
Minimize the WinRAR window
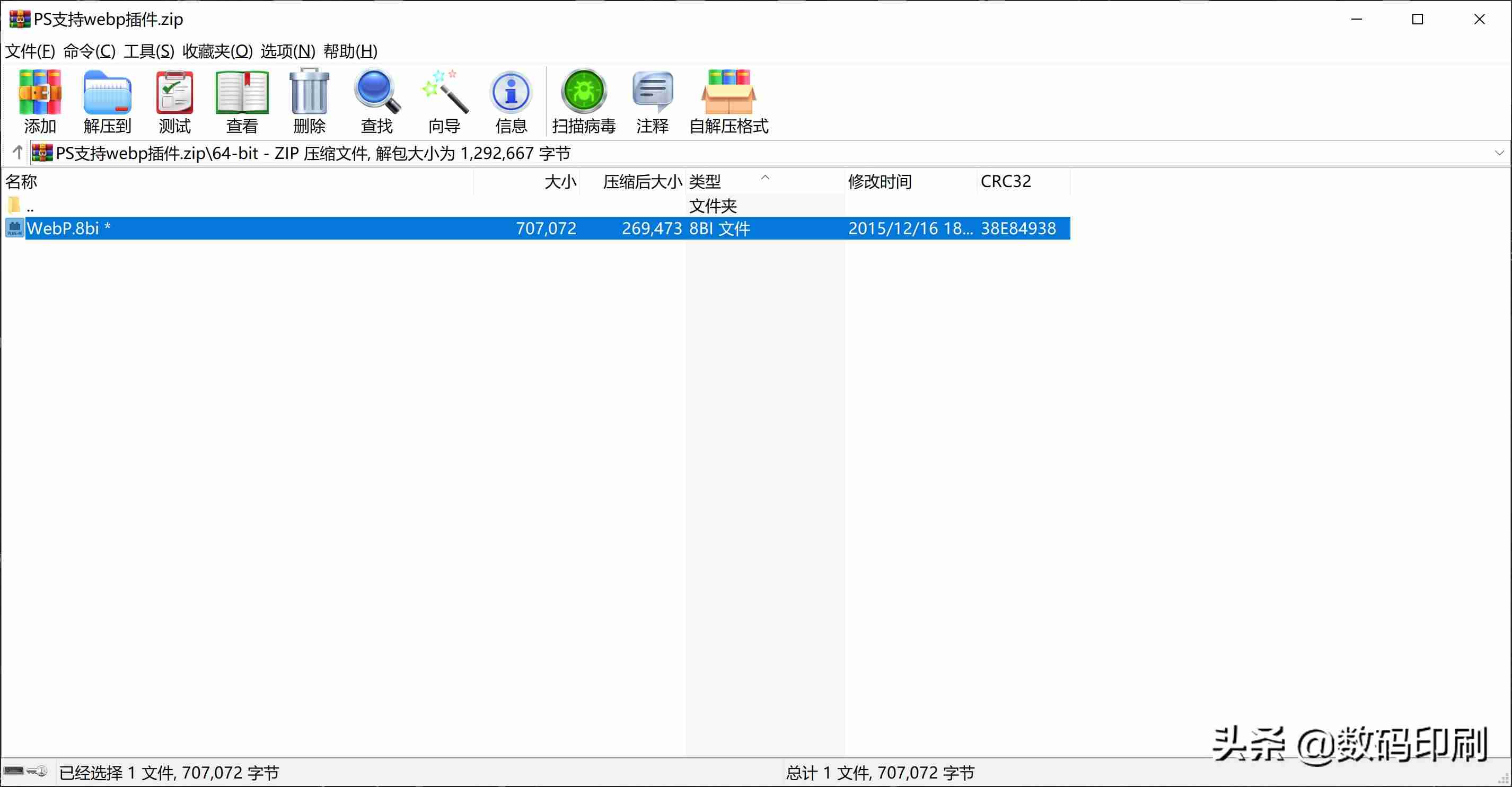[x=1357, y=20]
